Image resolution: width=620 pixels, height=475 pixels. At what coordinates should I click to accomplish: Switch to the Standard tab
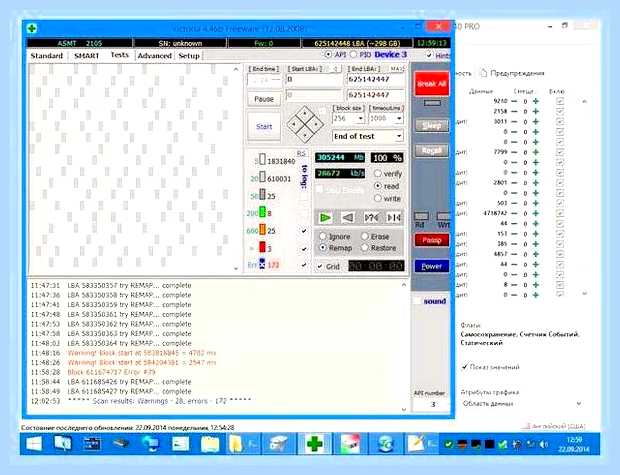pyautogui.click(x=47, y=56)
